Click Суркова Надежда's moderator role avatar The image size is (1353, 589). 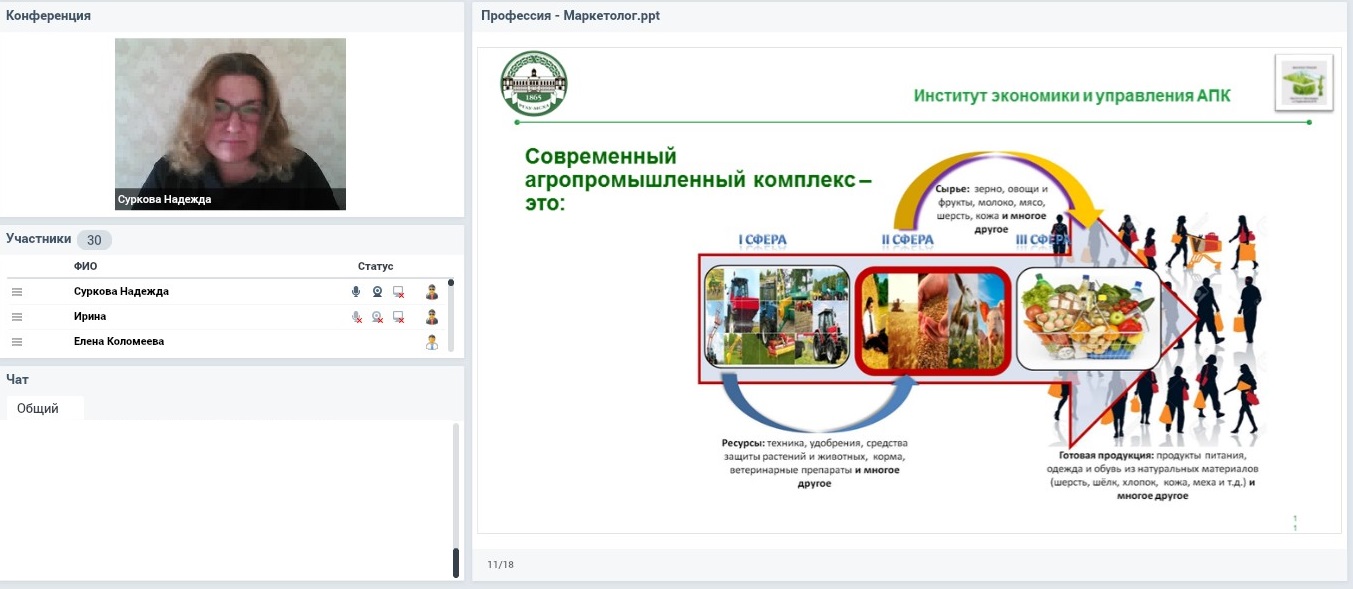pos(432,292)
